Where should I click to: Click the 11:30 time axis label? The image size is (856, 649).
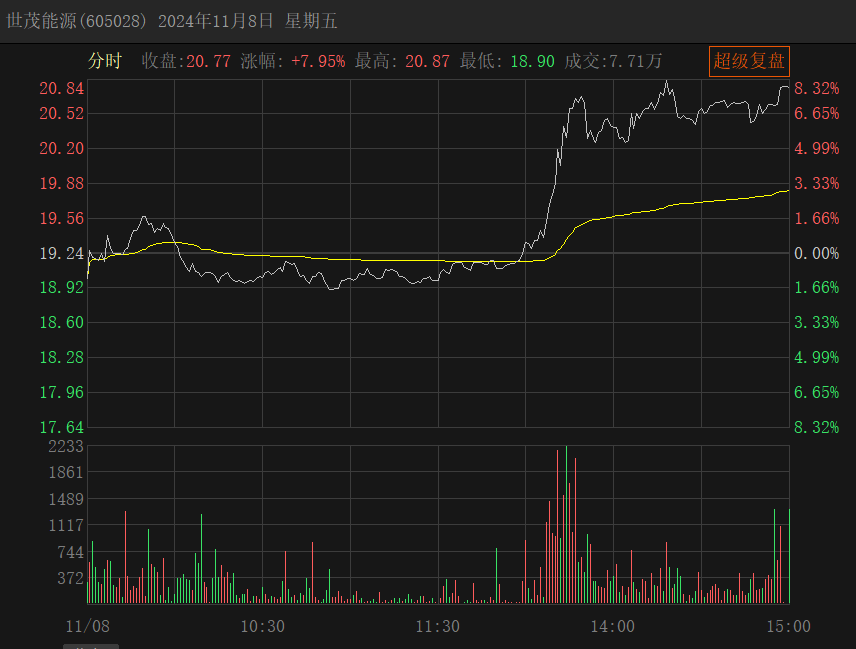click(437, 626)
